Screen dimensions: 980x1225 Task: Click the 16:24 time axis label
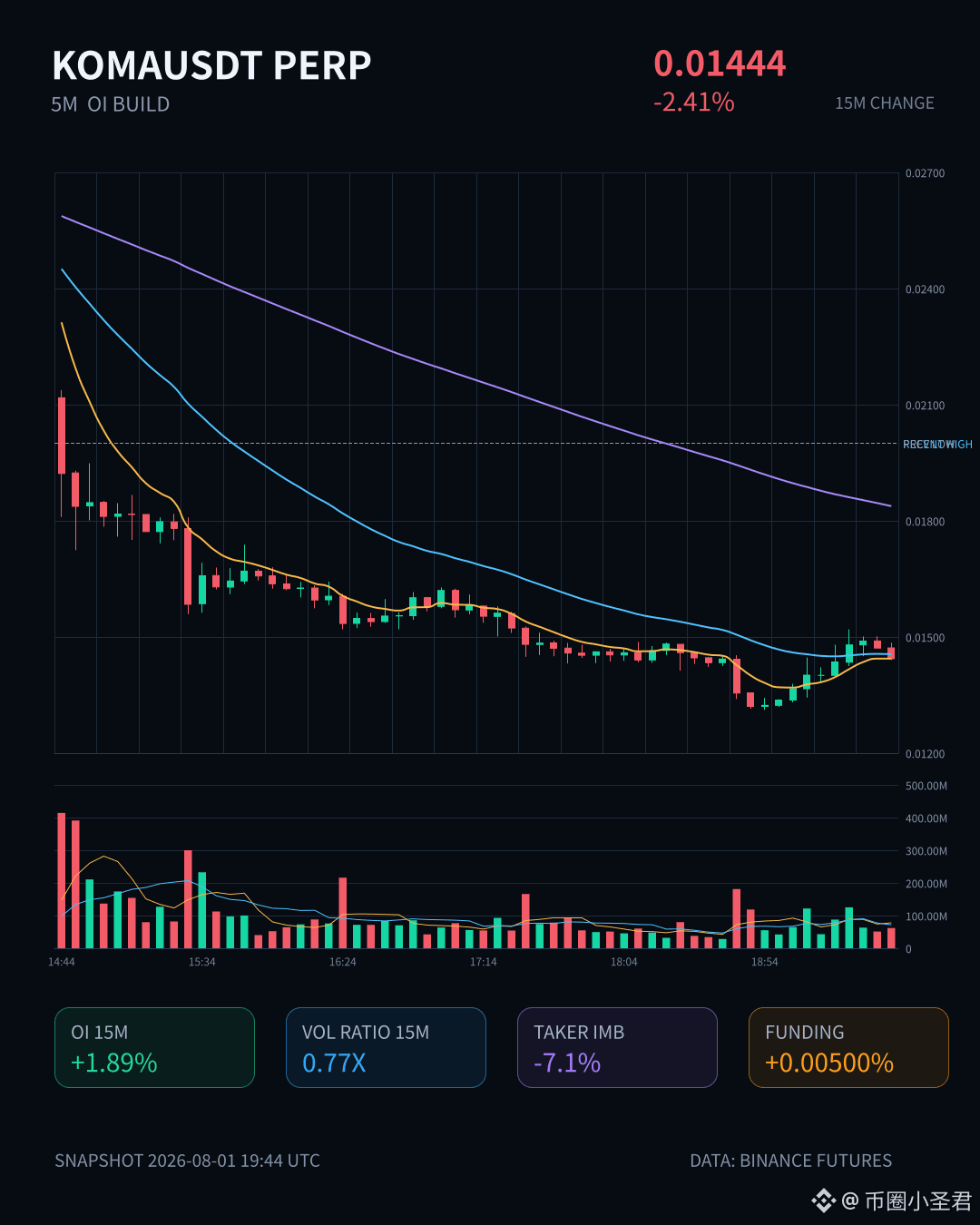(x=343, y=962)
